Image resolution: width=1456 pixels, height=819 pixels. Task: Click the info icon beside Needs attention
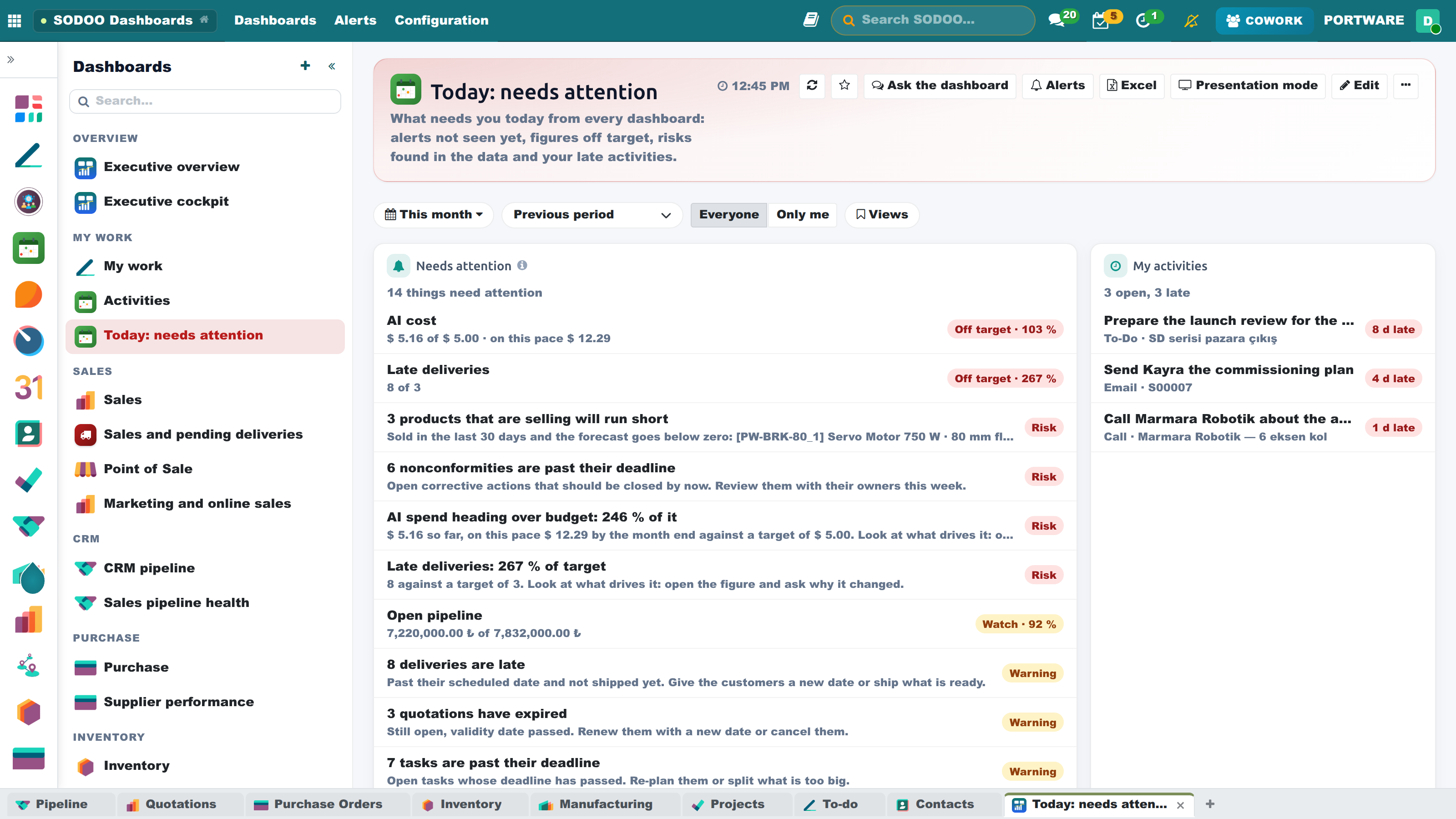click(522, 265)
